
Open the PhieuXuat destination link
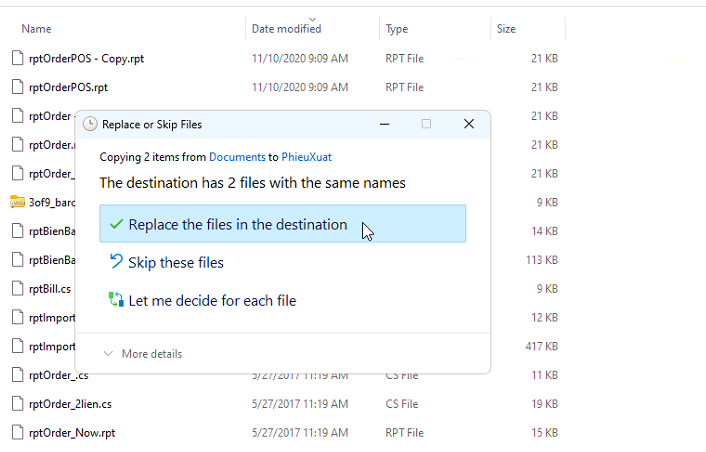(309, 157)
